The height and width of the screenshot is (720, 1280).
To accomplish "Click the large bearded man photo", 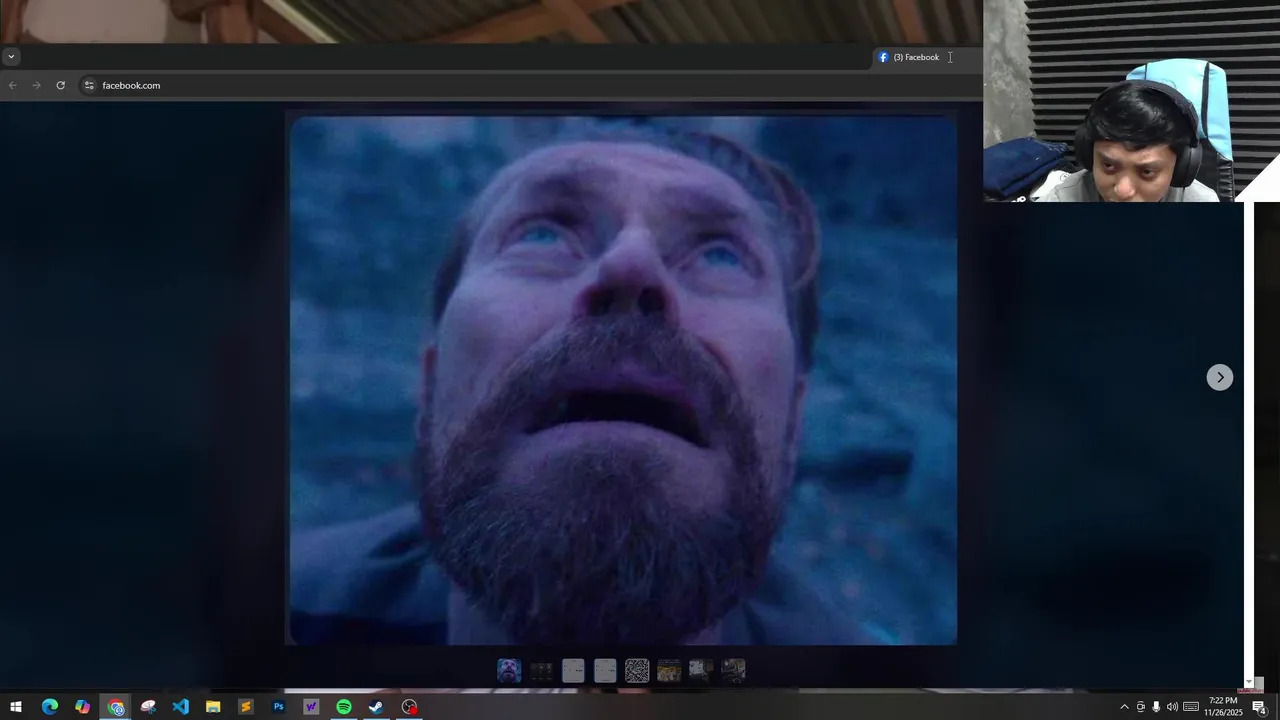I will [622, 380].
